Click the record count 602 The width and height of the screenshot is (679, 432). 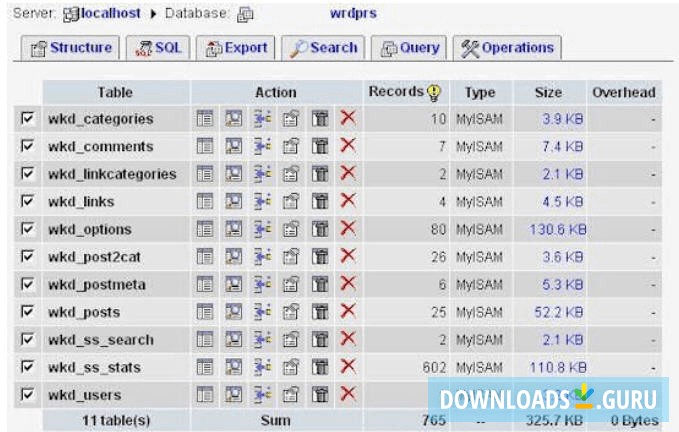[x=434, y=368]
